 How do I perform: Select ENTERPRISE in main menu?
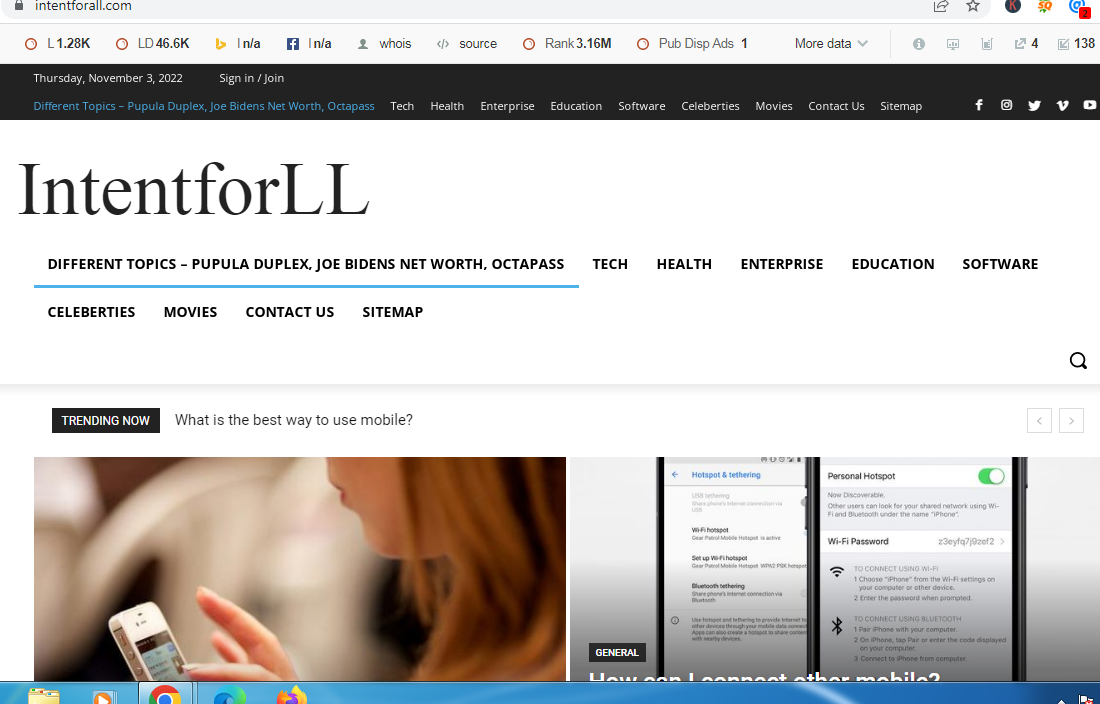click(x=782, y=264)
